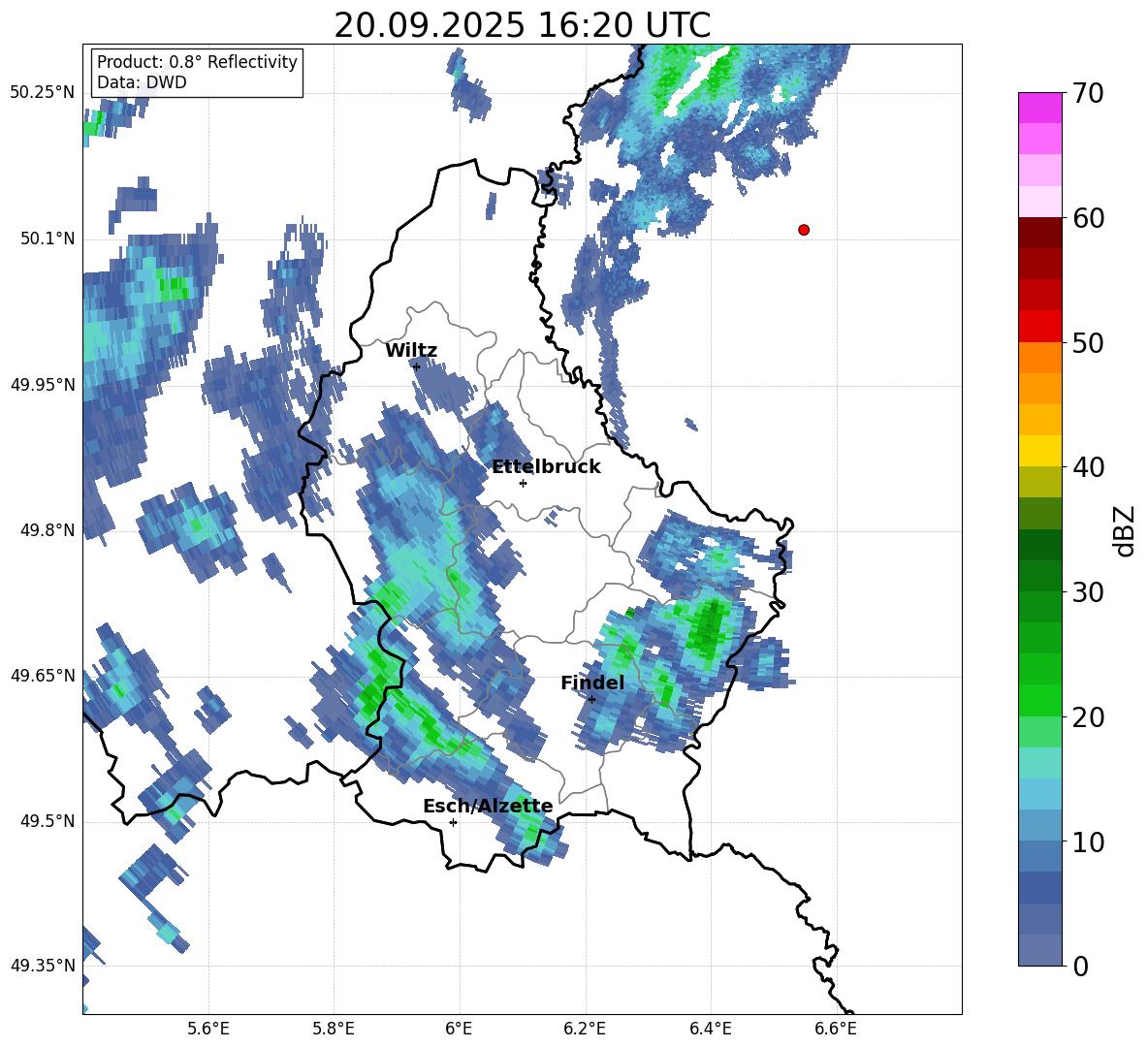
Task: Click the cross marker below Esch/Alzette
Action: coord(453,822)
